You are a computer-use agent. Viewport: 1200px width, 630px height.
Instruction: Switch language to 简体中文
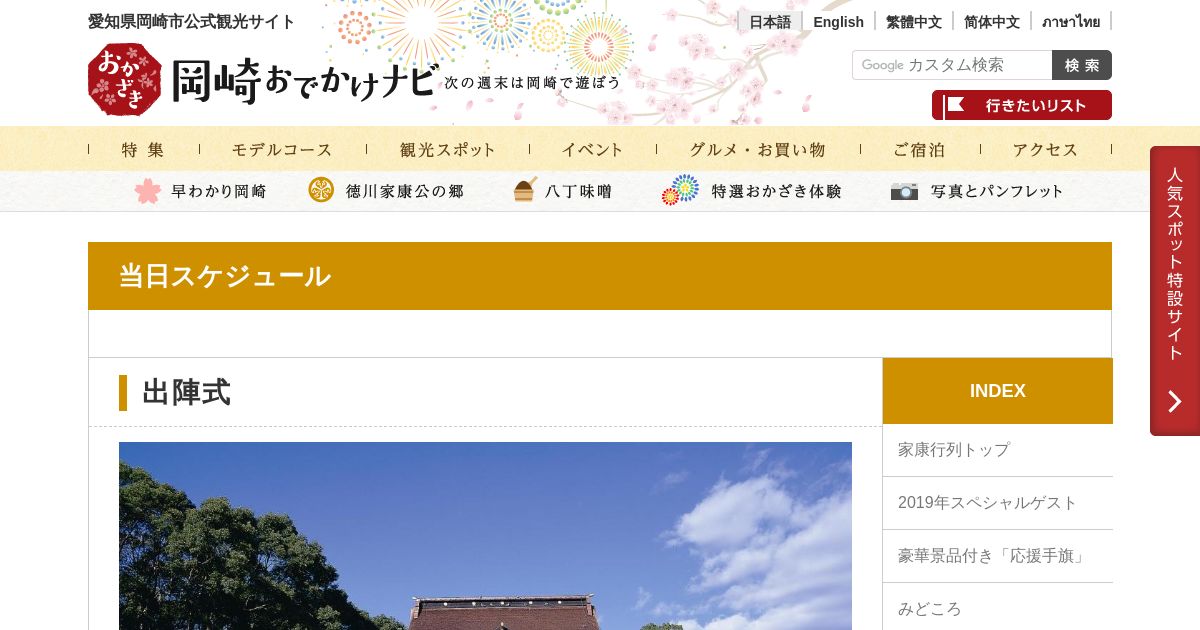tap(992, 22)
